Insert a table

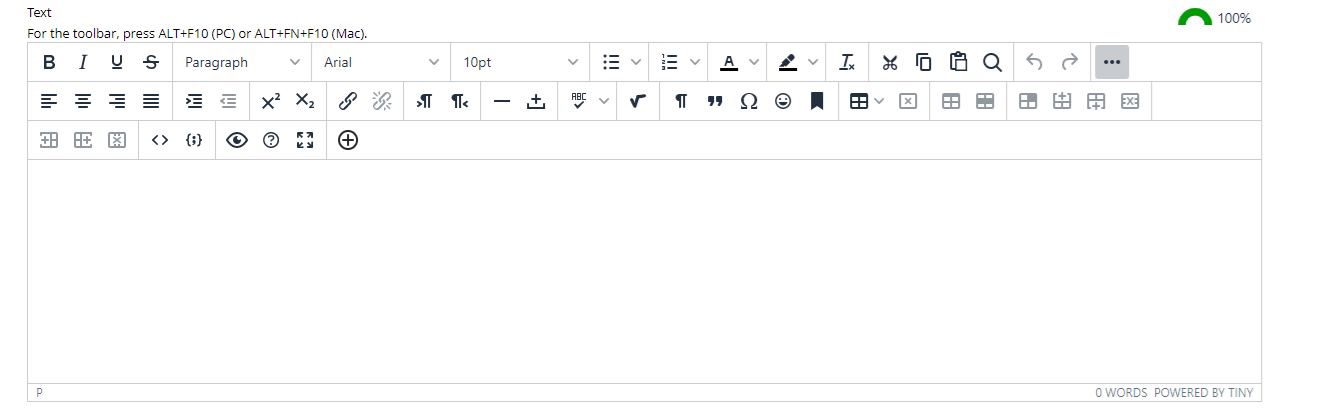coord(858,101)
